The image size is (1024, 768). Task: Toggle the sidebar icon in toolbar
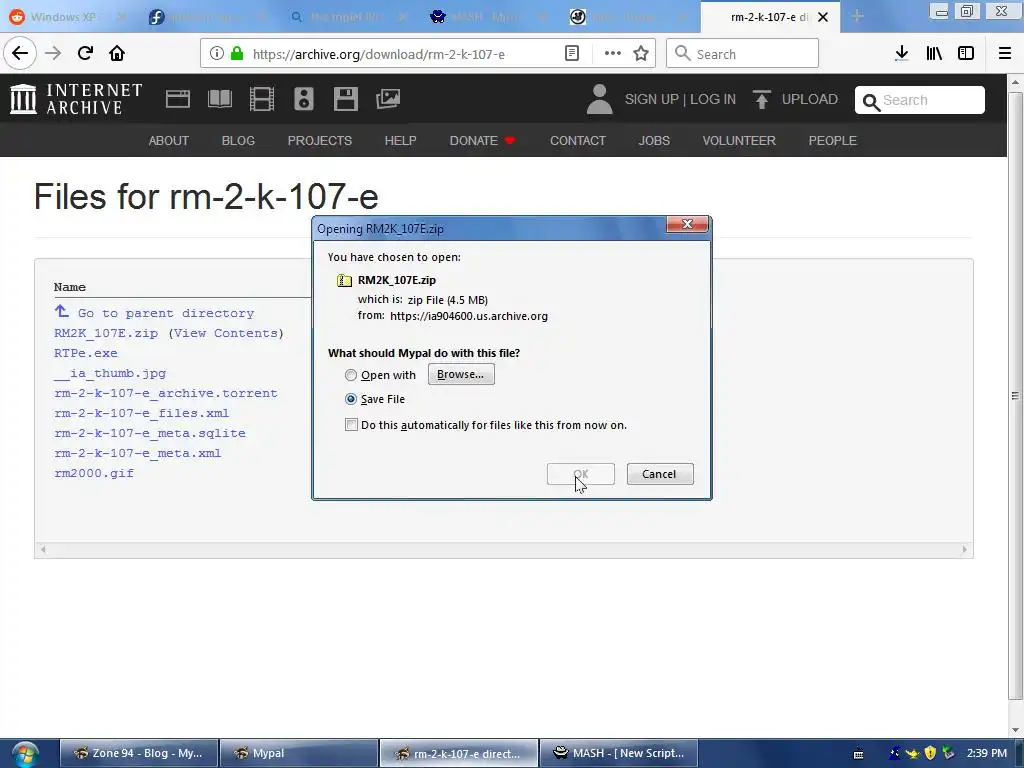(966, 54)
